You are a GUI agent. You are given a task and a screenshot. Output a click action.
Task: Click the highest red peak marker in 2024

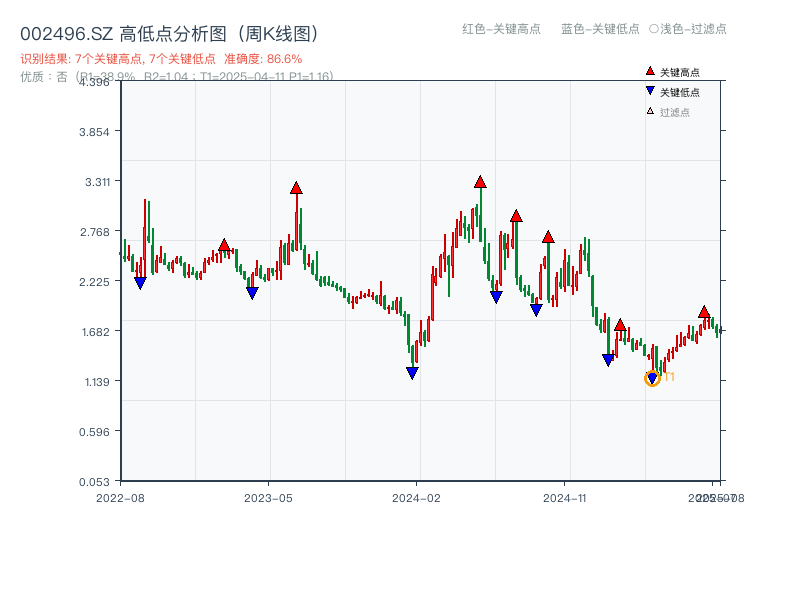[480, 182]
